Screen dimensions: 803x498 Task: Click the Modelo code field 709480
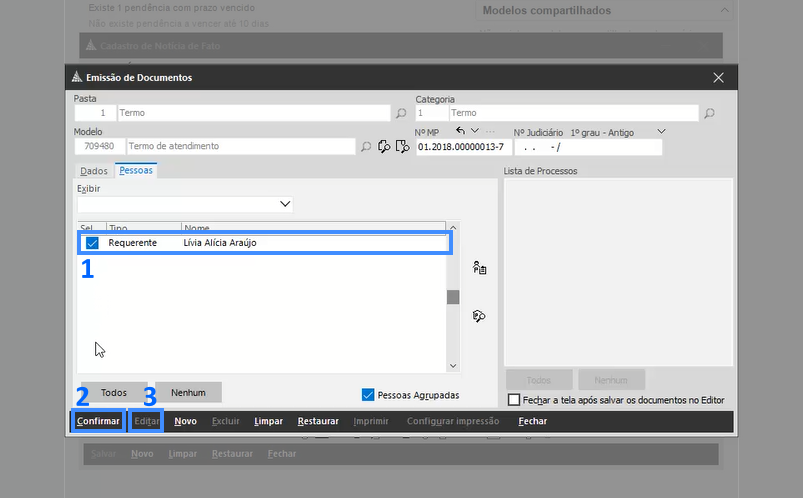pyautogui.click(x=100, y=147)
